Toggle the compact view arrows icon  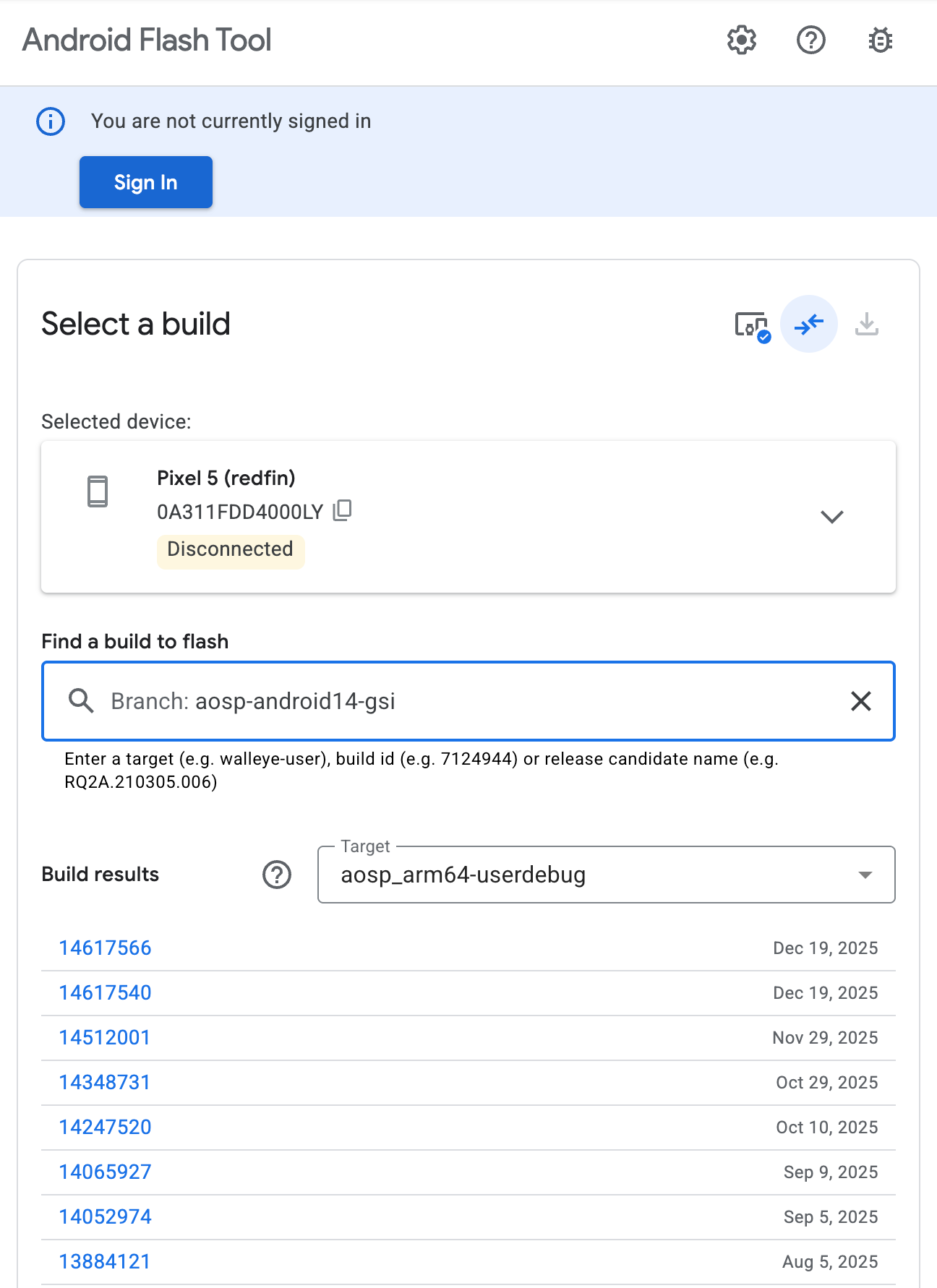[808, 325]
